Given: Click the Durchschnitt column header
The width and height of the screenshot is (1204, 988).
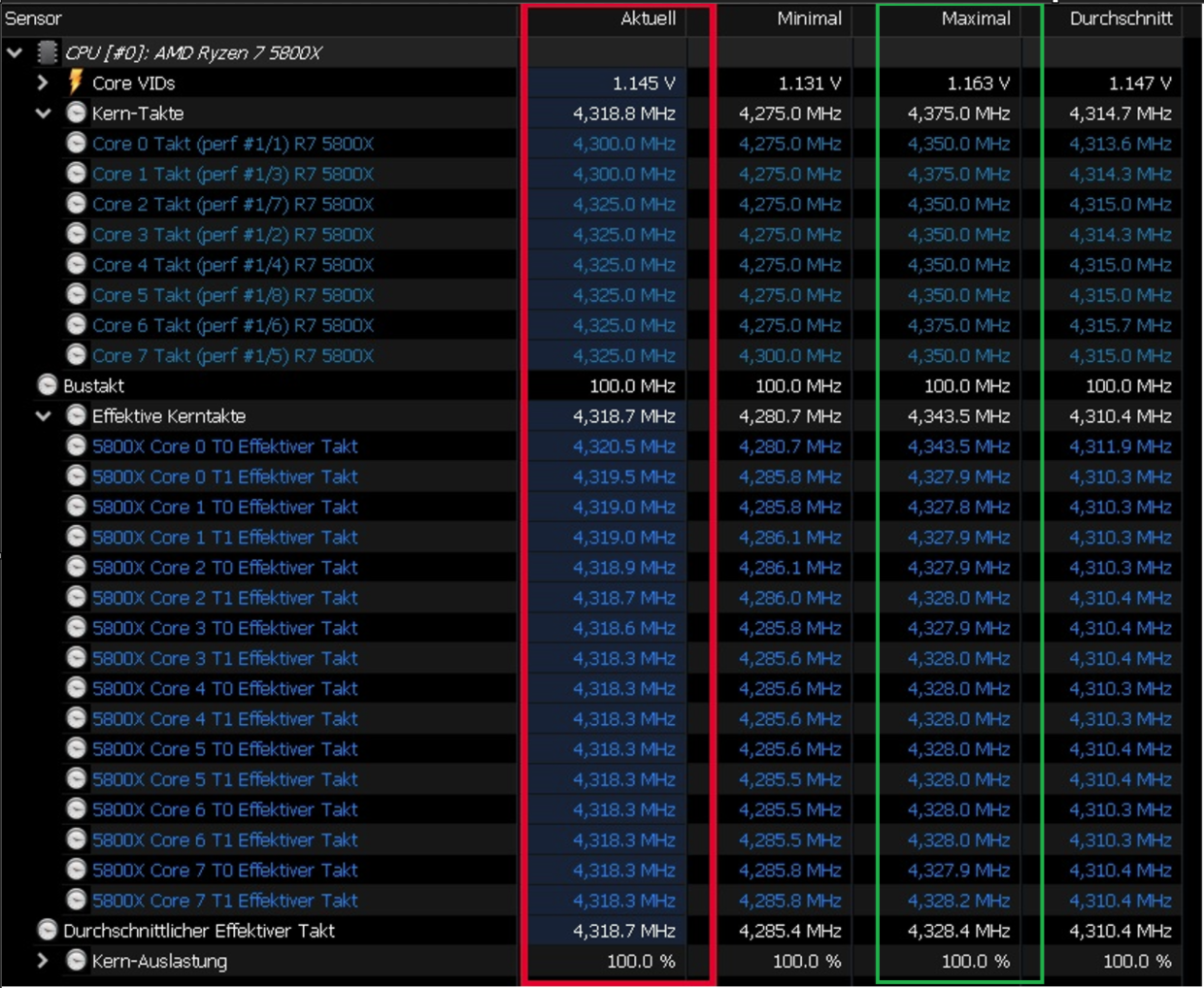Looking at the screenshot, I should coord(1120,18).
